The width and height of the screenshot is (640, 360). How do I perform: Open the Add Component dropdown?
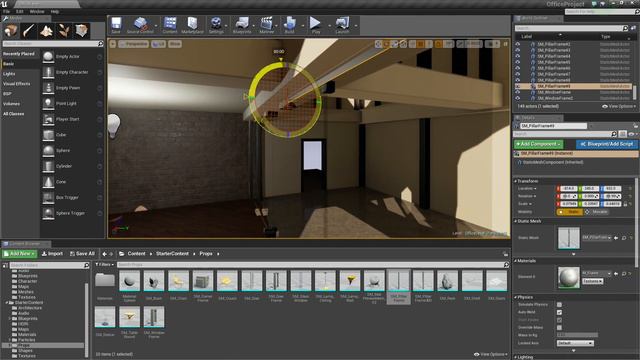[538, 144]
